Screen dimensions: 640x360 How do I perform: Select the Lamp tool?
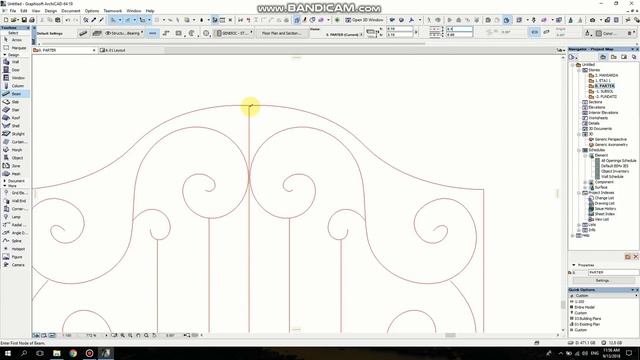[x=15, y=217]
